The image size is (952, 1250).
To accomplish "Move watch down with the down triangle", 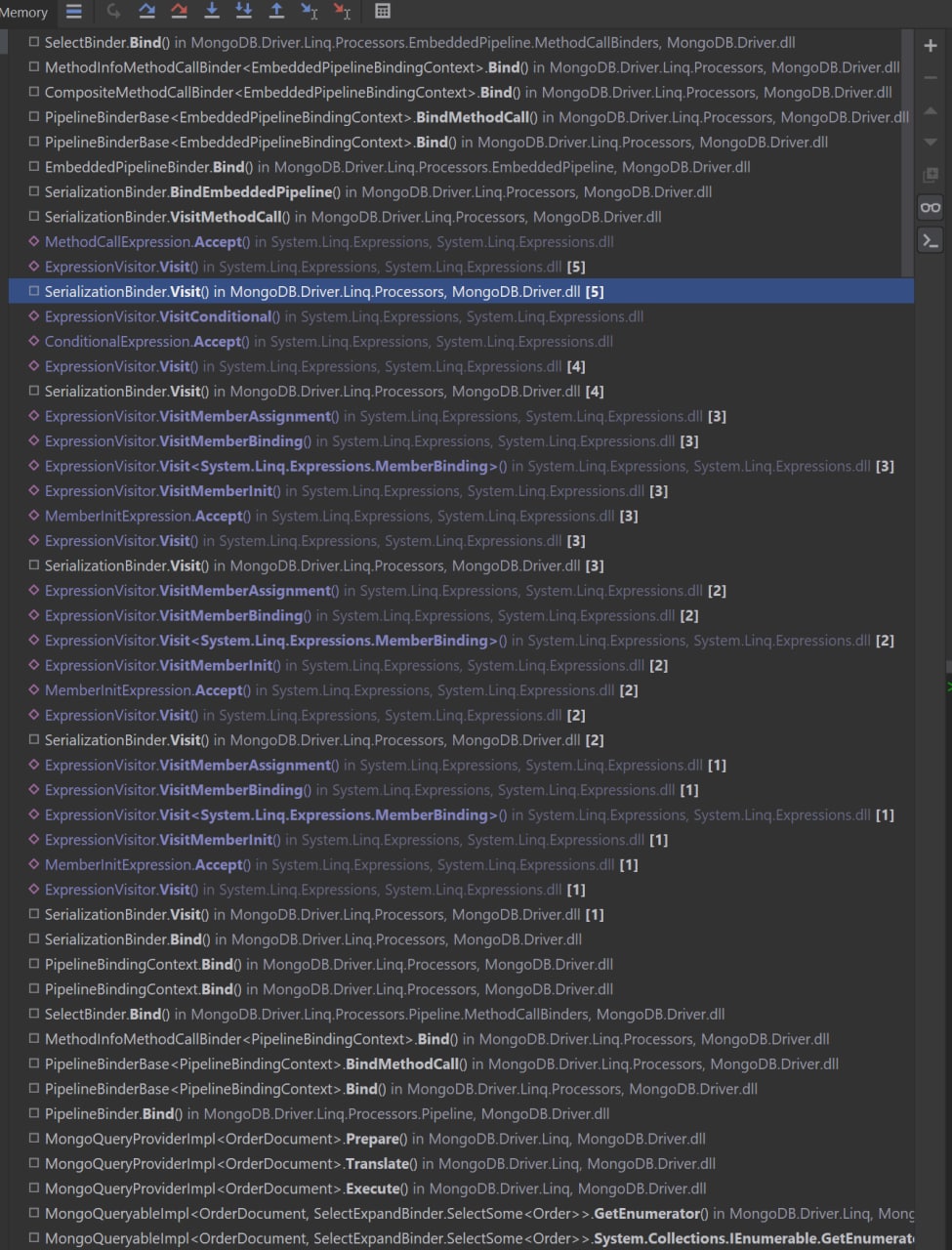I will pyautogui.click(x=931, y=143).
